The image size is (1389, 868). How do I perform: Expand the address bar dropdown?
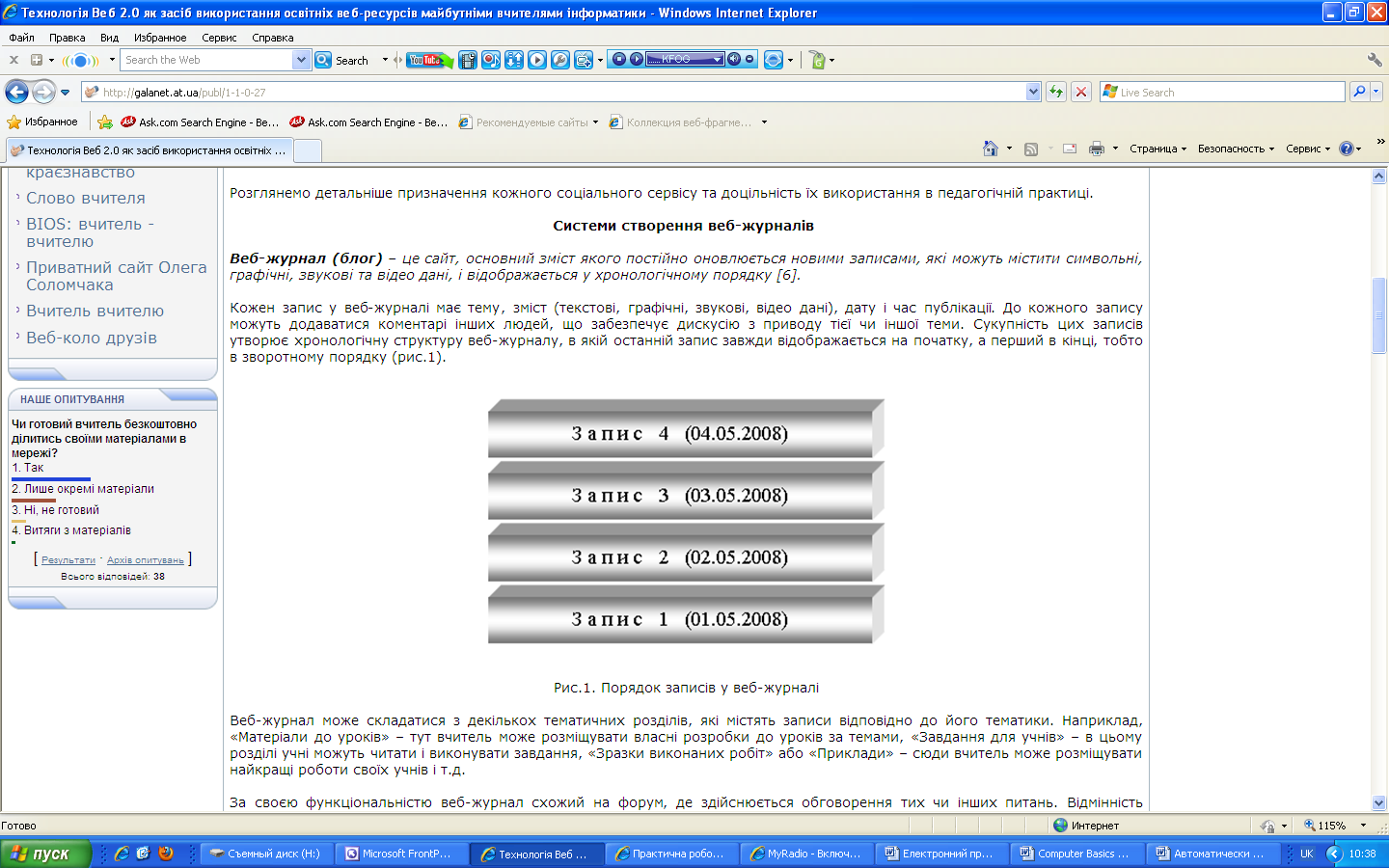1033,93
